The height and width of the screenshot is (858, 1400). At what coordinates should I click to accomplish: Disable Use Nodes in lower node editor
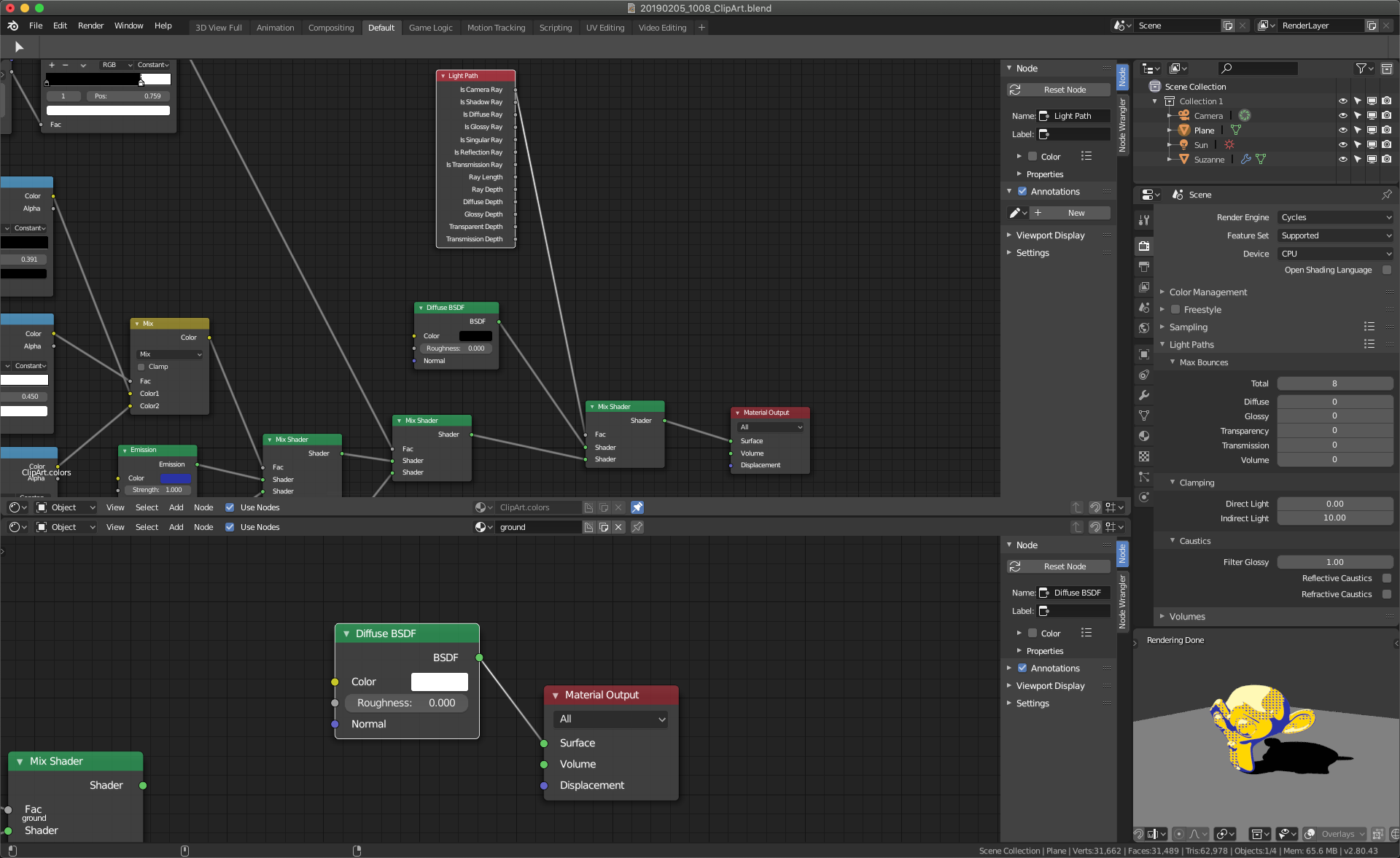tap(230, 527)
